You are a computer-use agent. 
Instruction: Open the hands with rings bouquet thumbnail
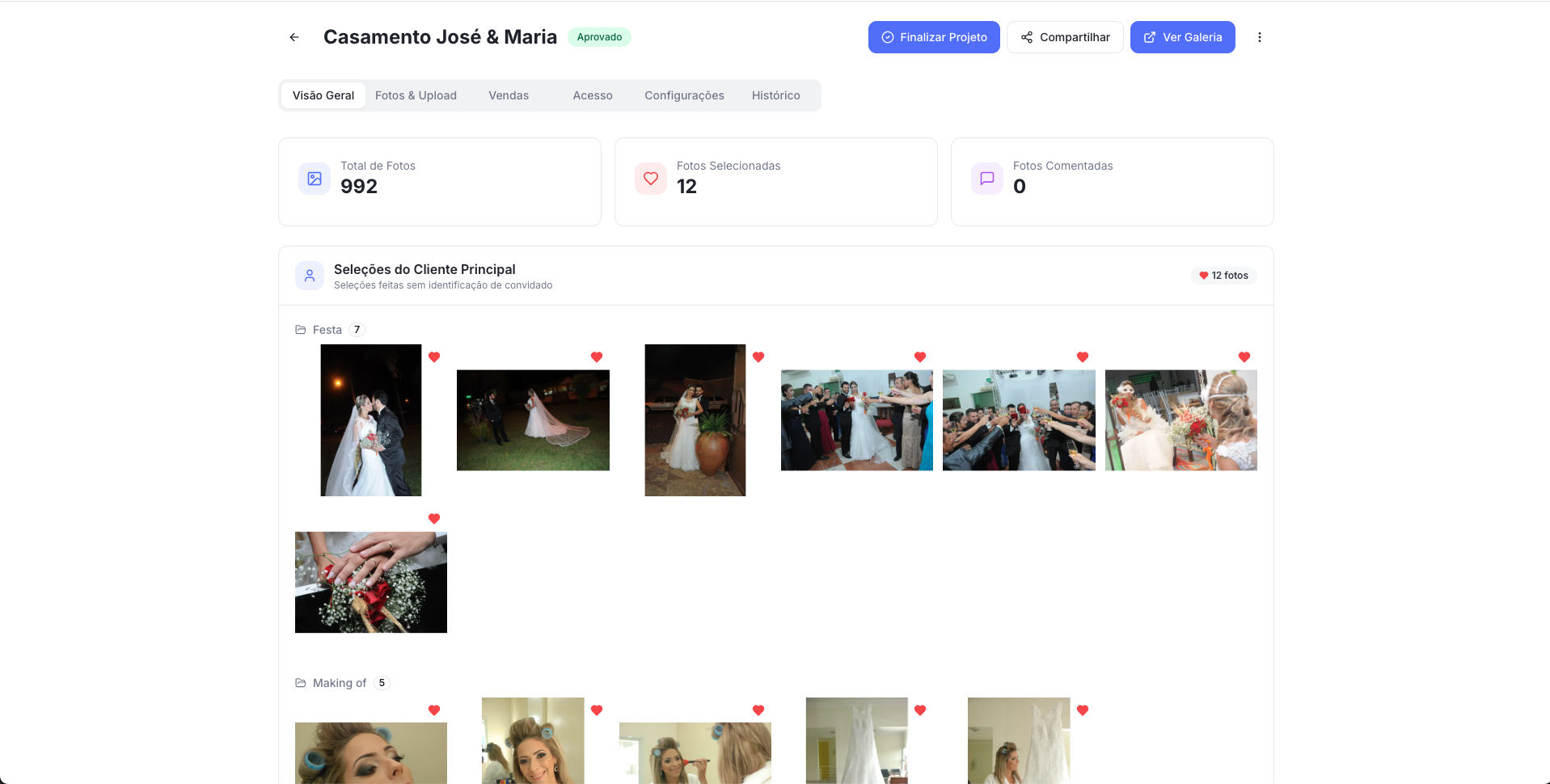(x=371, y=582)
